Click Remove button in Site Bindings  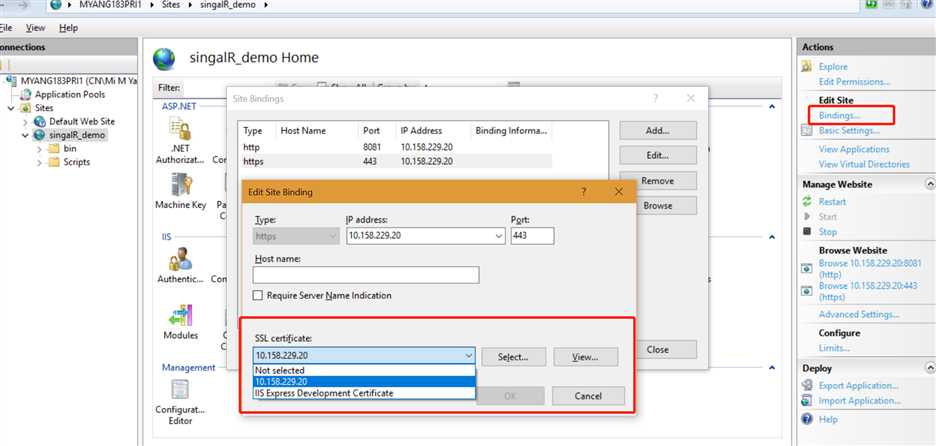click(x=658, y=180)
